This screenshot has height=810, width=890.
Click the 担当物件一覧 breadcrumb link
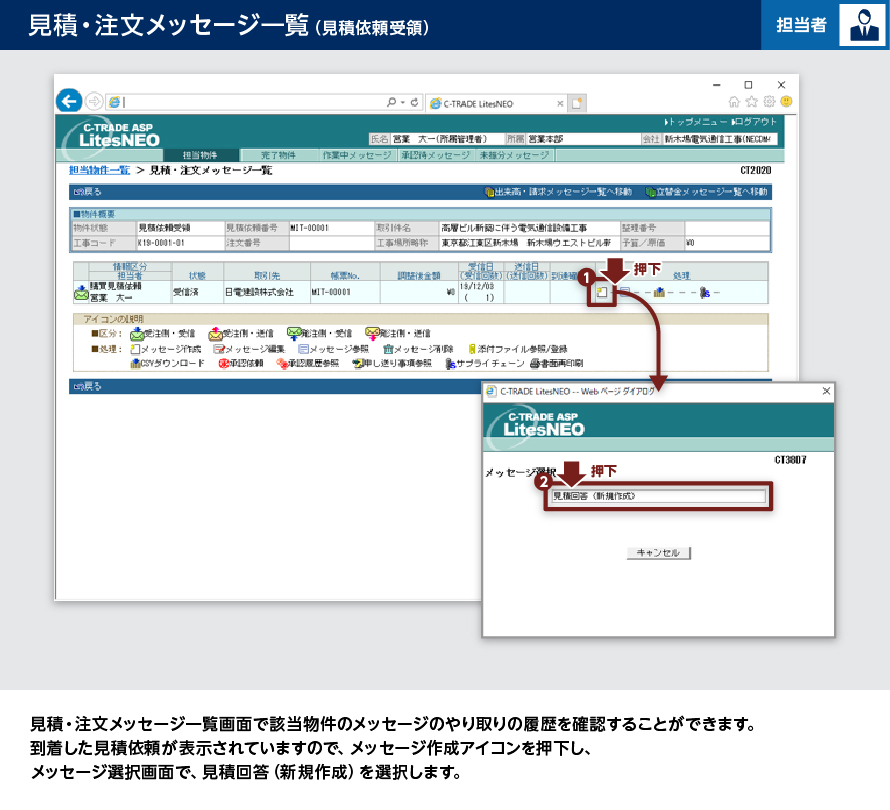[x=99, y=171]
